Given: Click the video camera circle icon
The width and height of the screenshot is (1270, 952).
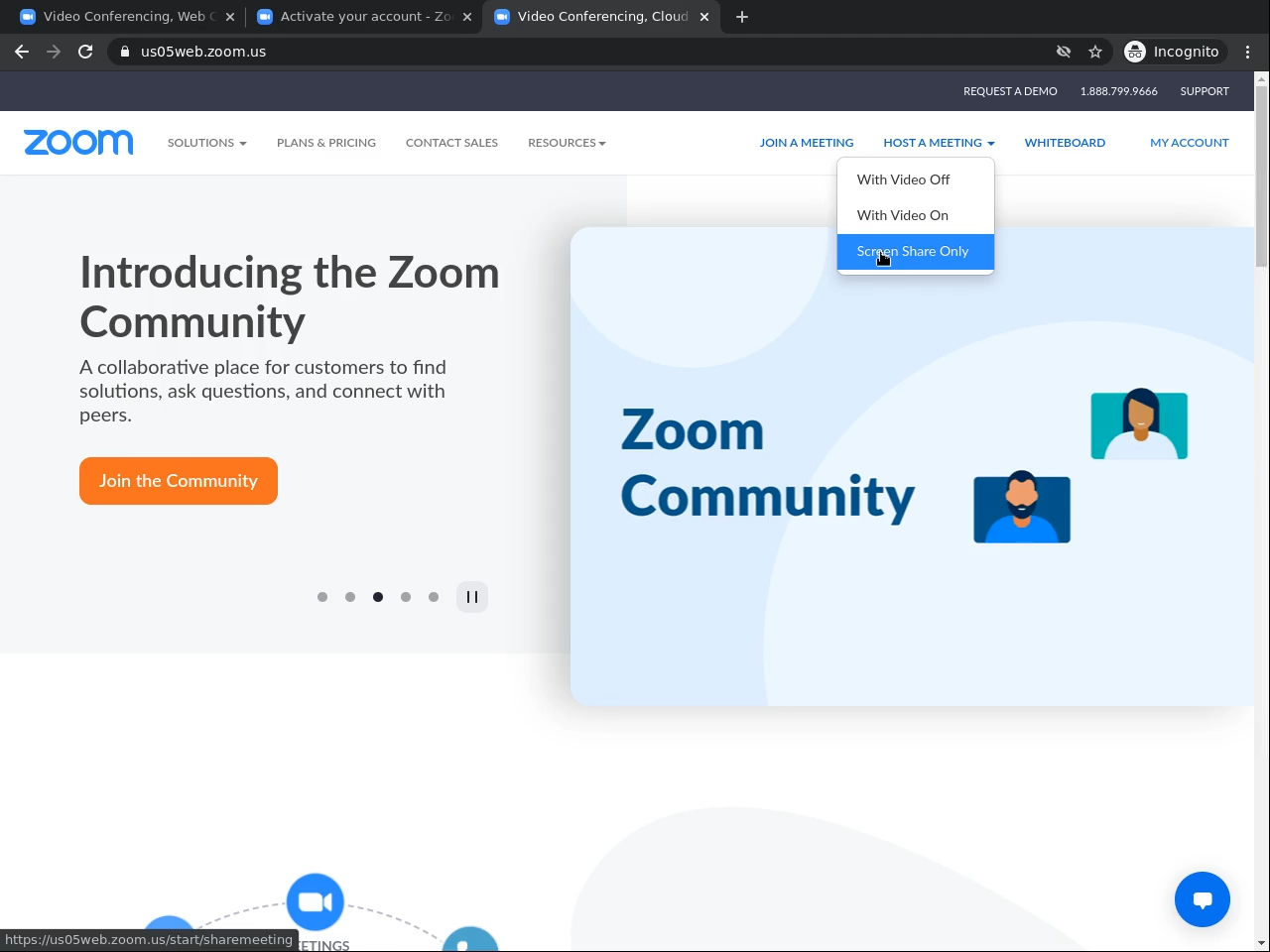Looking at the screenshot, I should pos(316,901).
